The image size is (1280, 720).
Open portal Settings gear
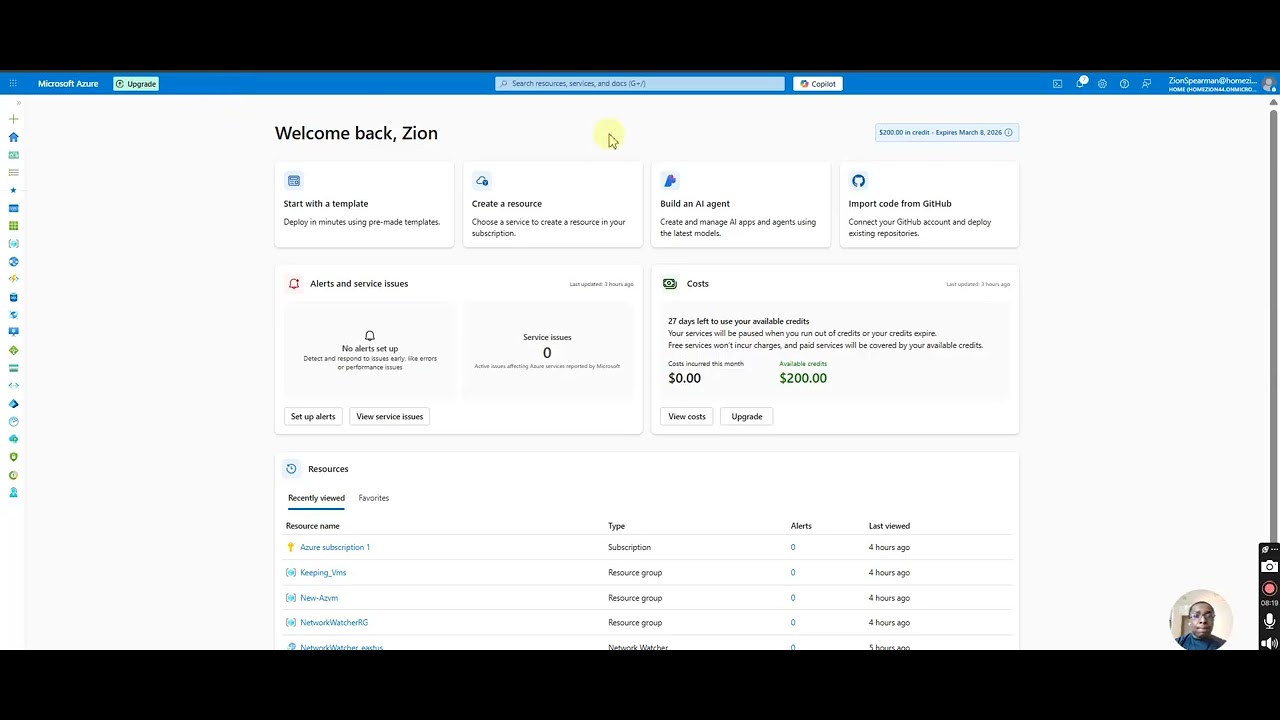click(1102, 84)
